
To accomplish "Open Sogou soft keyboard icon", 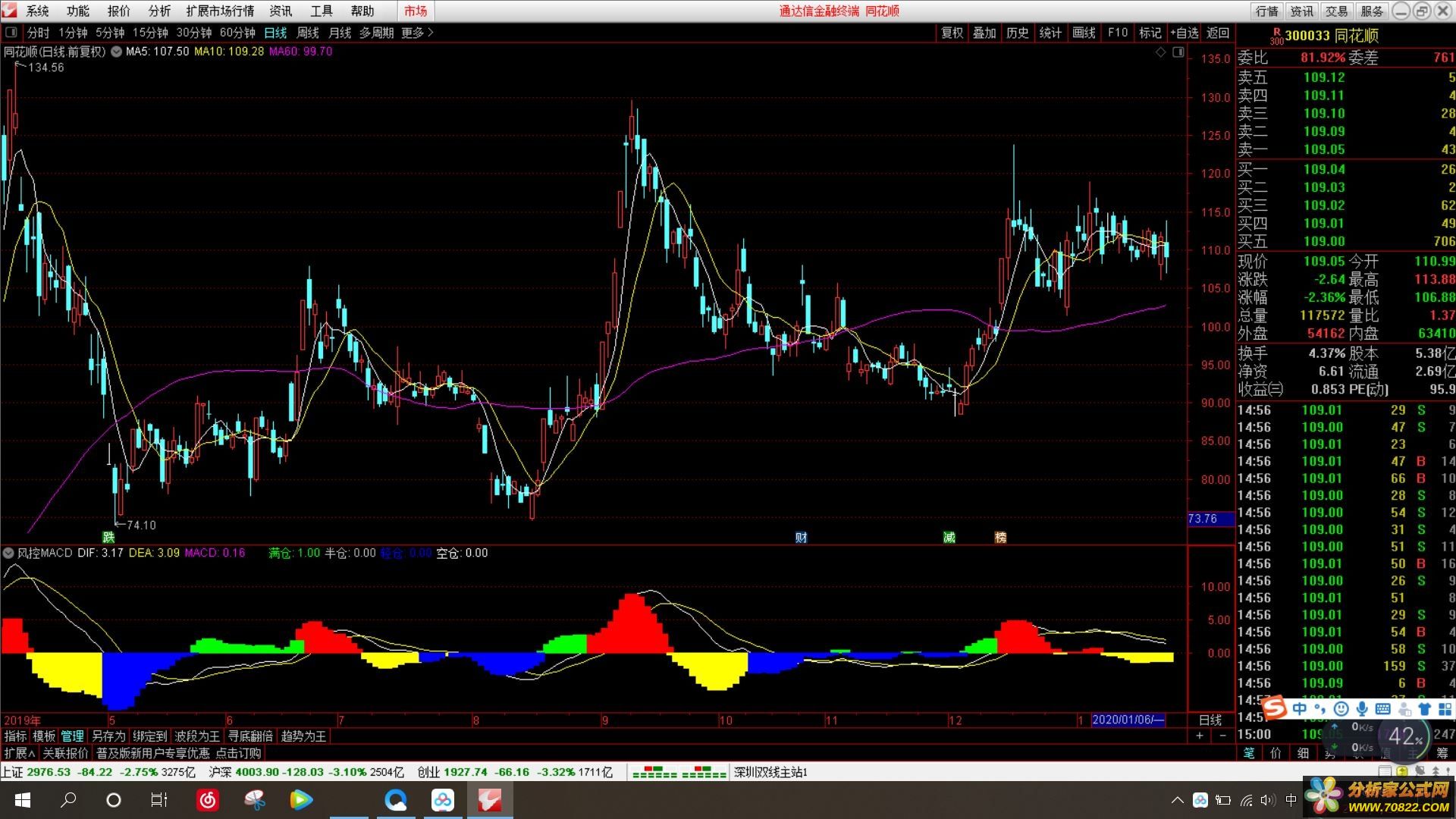I will [1382, 709].
